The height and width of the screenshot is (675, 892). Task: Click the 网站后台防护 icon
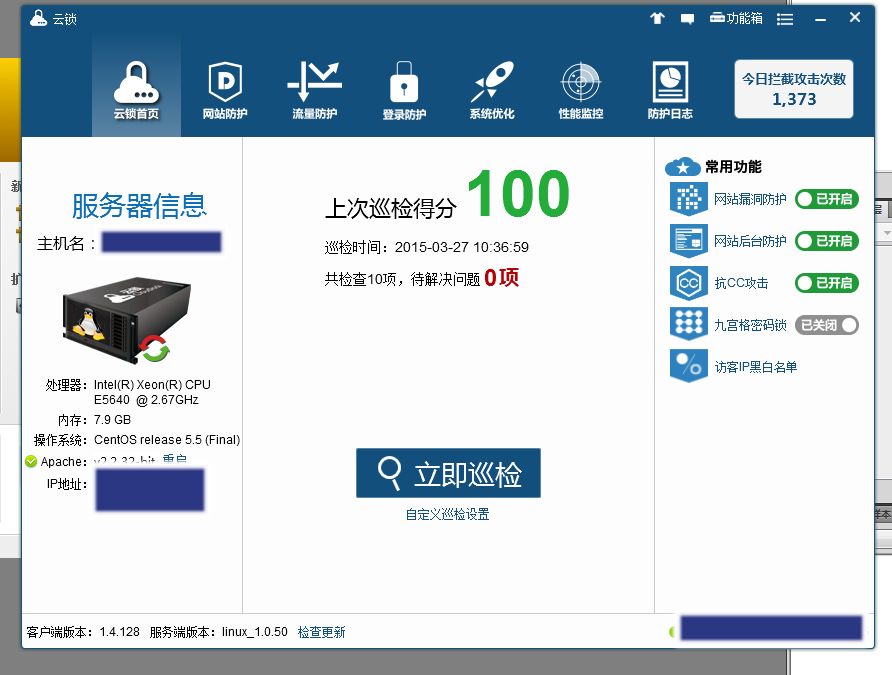[x=689, y=241]
